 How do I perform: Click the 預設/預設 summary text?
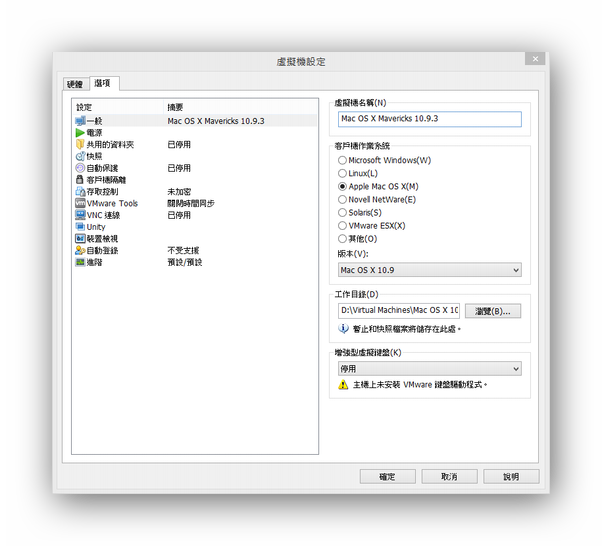coord(185,263)
